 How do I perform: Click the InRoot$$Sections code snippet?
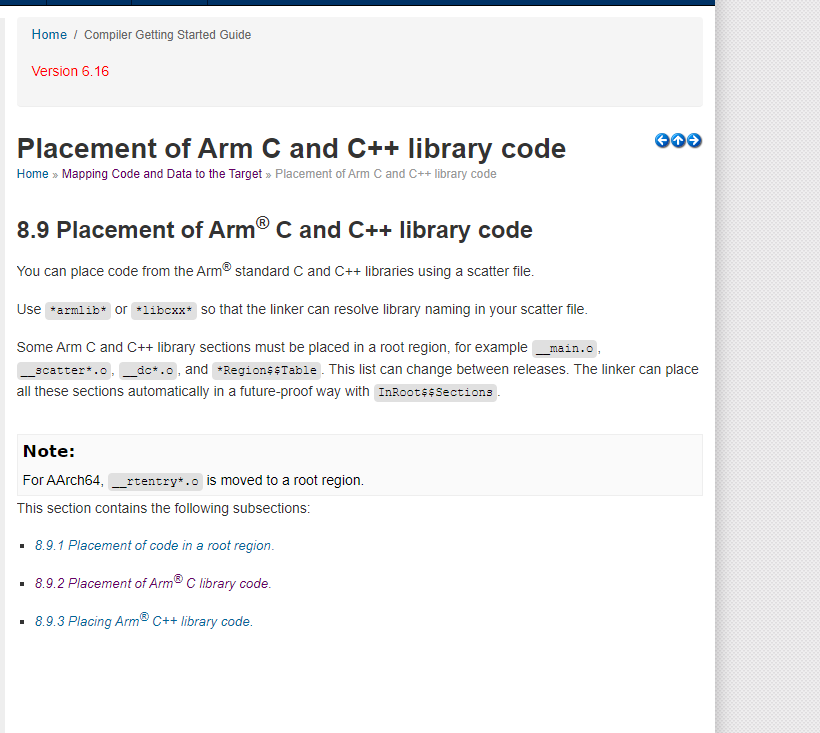(435, 392)
